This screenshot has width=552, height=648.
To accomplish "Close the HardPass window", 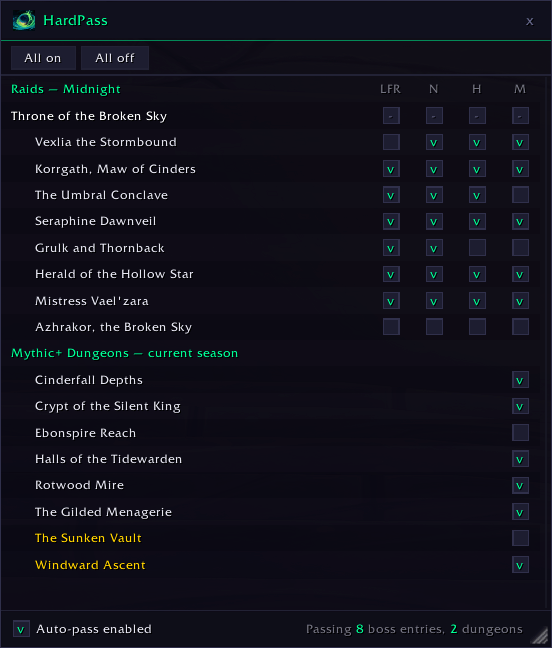I will (x=530, y=21).
